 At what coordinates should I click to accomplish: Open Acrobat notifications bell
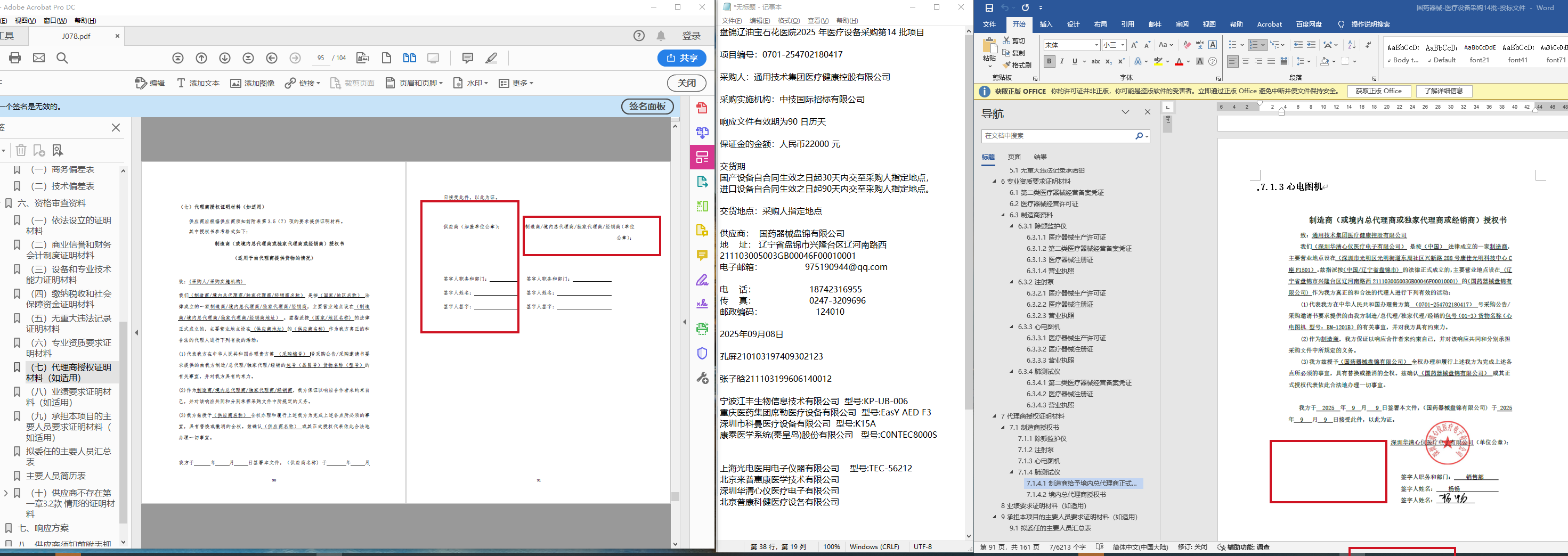pos(661,36)
